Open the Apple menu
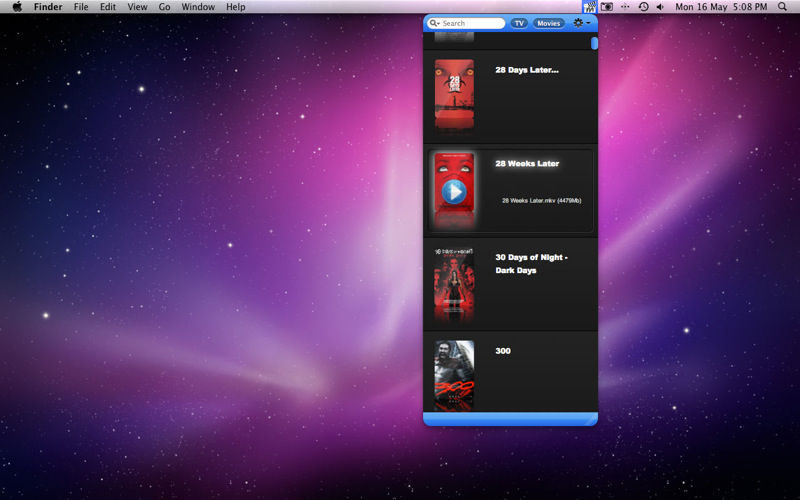800x500 pixels. (17, 7)
